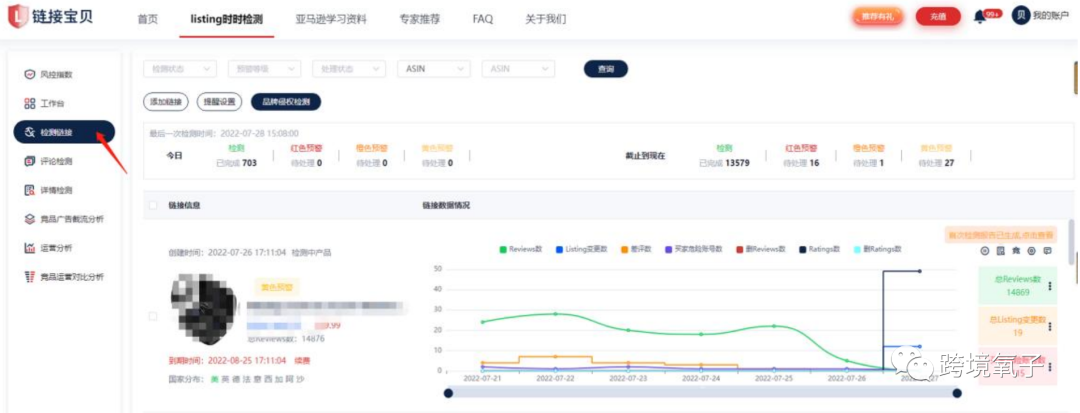Click the 链接宝贝 logo icon
Image resolution: width=1080 pixels, height=413 pixels.
tap(19, 17)
